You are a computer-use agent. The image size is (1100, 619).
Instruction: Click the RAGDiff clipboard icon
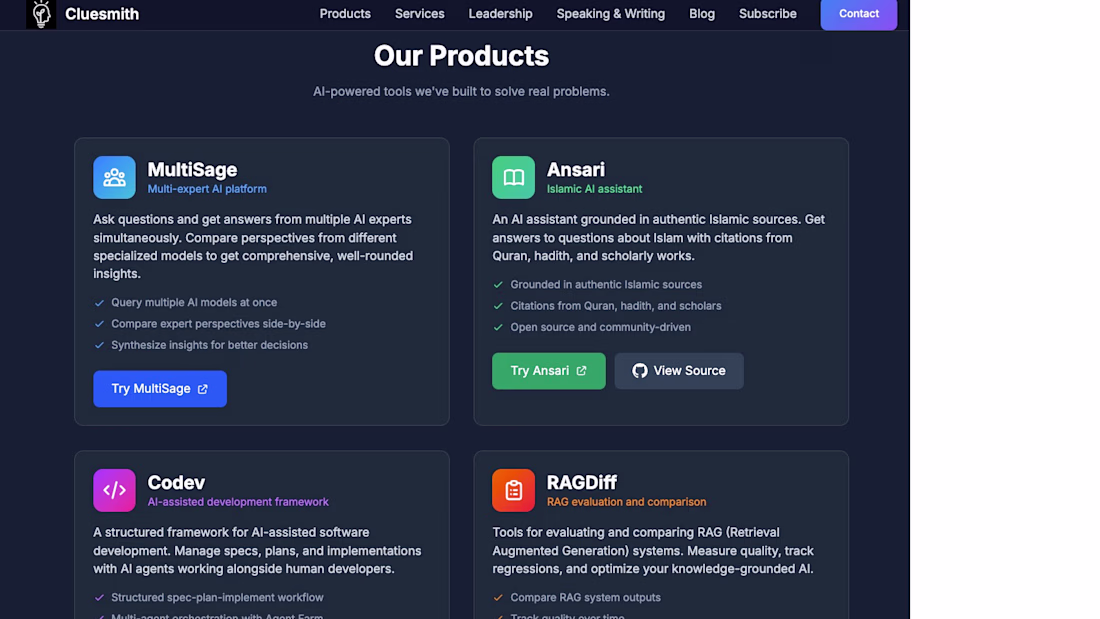point(514,491)
